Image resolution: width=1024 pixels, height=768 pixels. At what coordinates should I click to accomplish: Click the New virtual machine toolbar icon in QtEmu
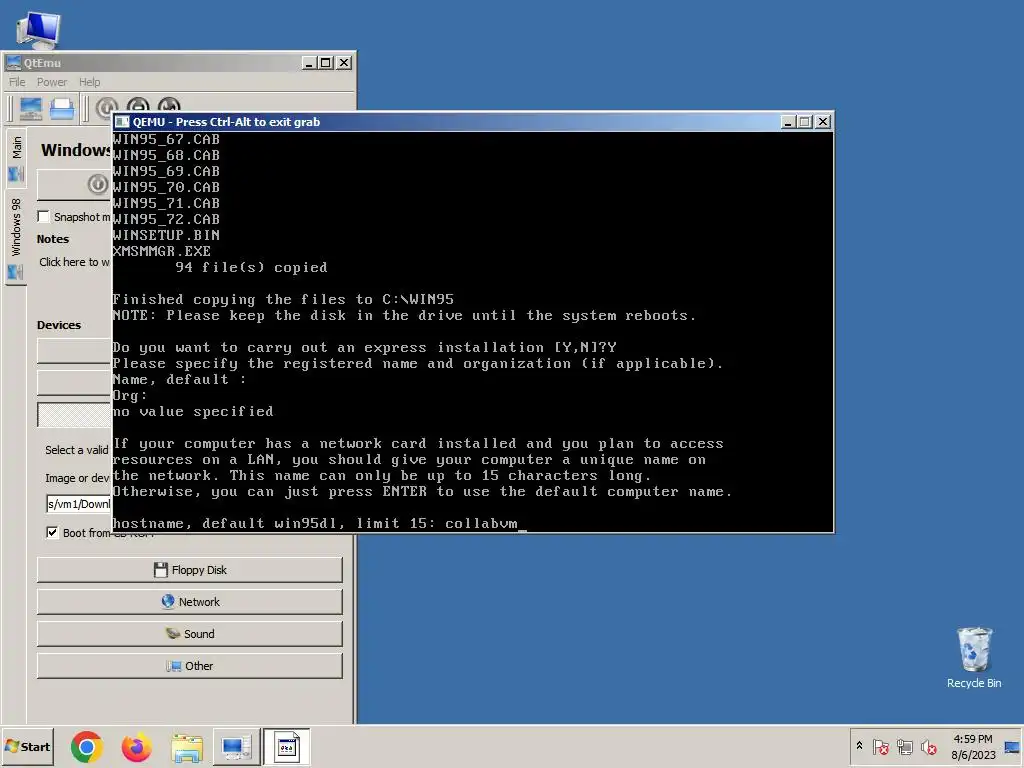[x=30, y=108]
